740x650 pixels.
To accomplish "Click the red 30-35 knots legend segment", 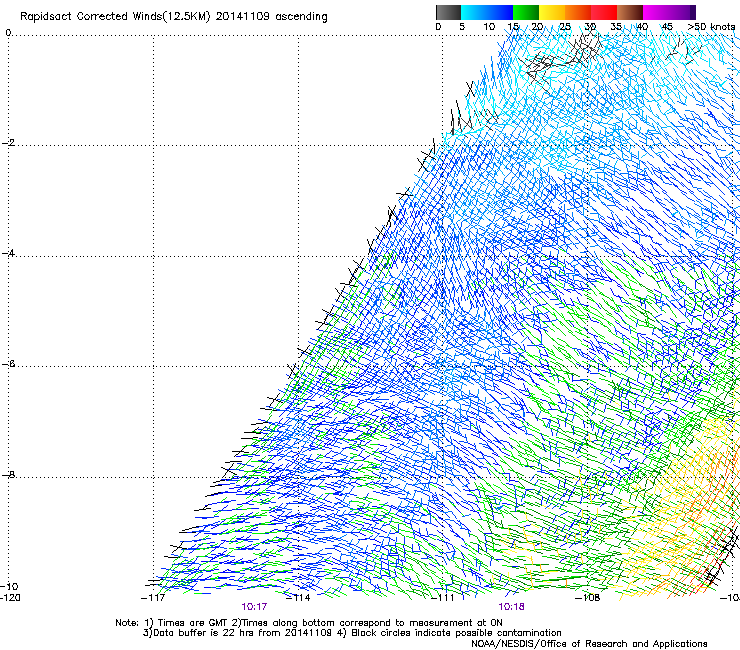I will tap(604, 12).
